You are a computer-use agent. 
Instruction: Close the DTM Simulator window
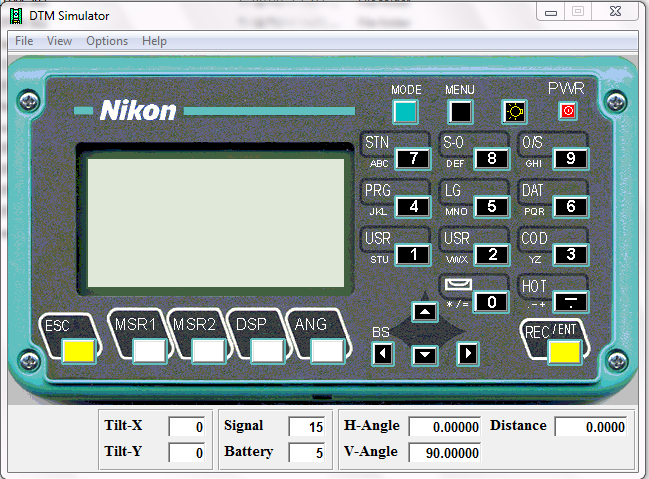point(615,12)
